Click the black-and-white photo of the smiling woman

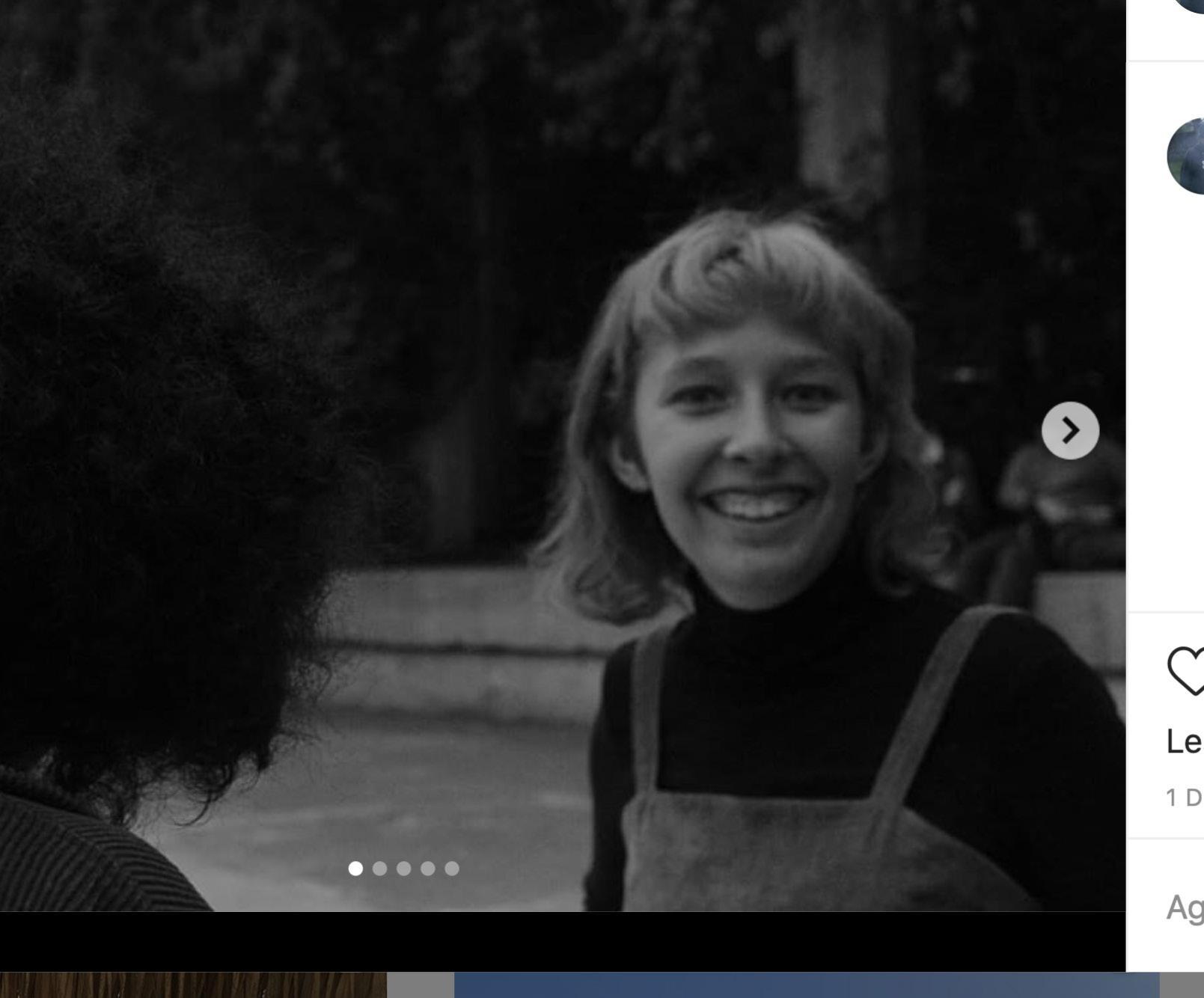coord(563,456)
